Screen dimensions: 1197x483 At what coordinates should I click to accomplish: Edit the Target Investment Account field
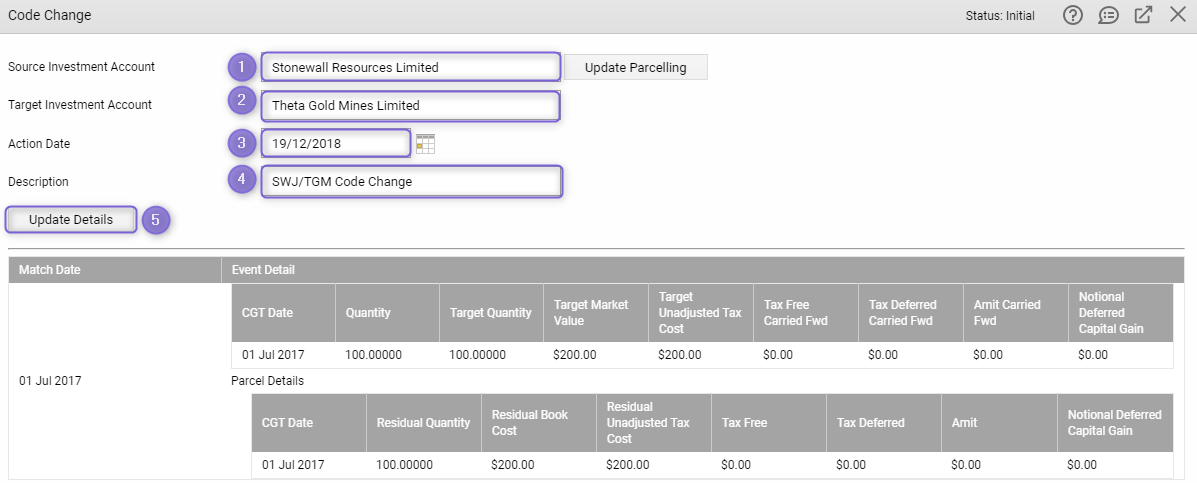coord(411,105)
